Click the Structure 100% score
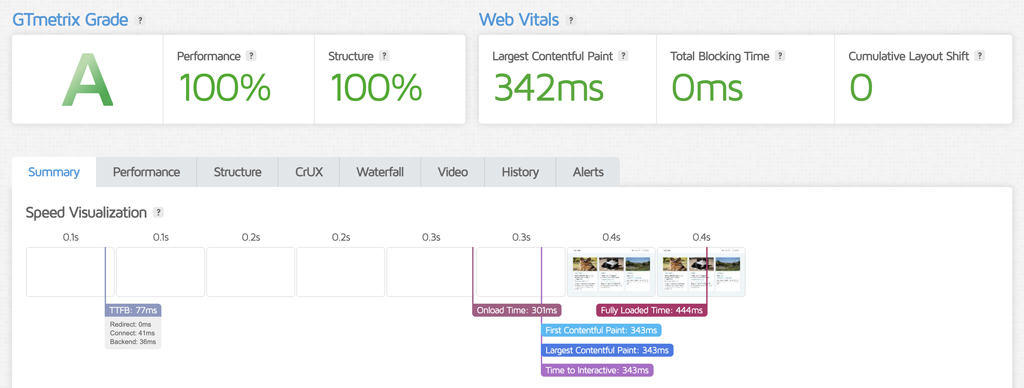The width and height of the screenshot is (1024, 388). pyautogui.click(x=376, y=87)
